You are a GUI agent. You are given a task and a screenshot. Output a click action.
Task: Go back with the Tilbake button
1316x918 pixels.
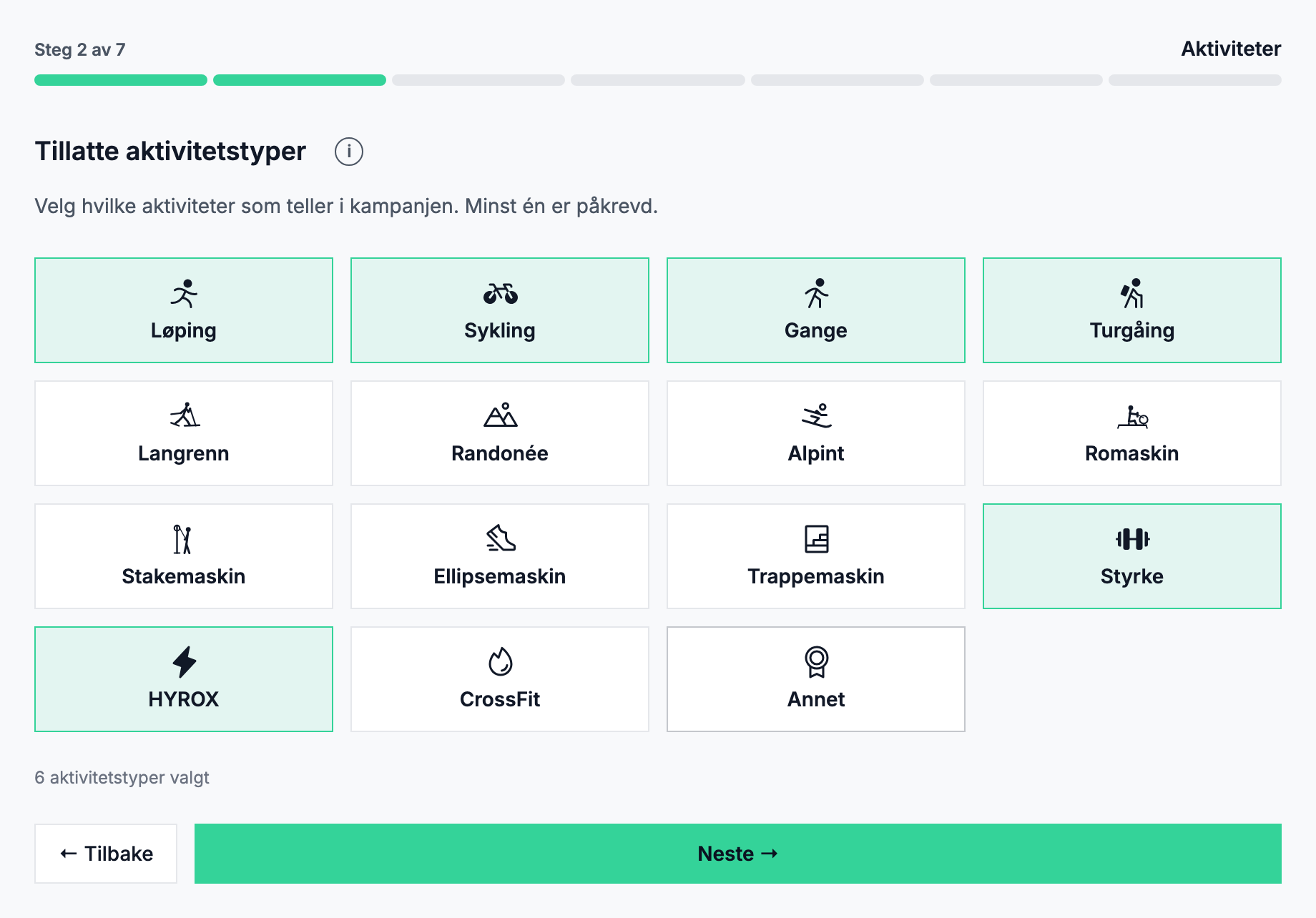(x=106, y=854)
